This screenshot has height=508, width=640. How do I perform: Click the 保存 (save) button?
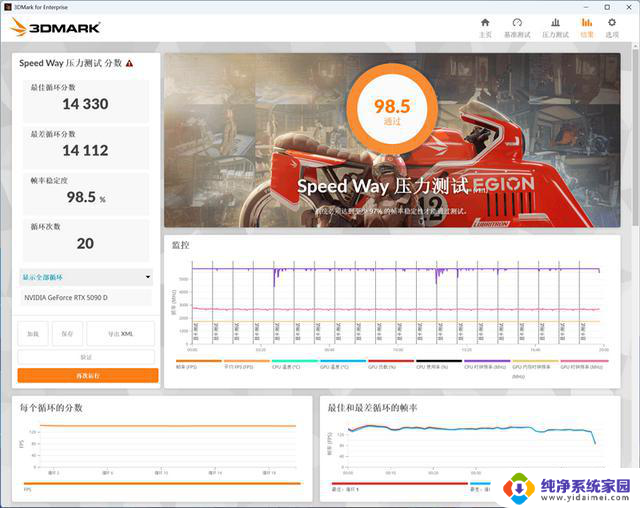pos(67,334)
